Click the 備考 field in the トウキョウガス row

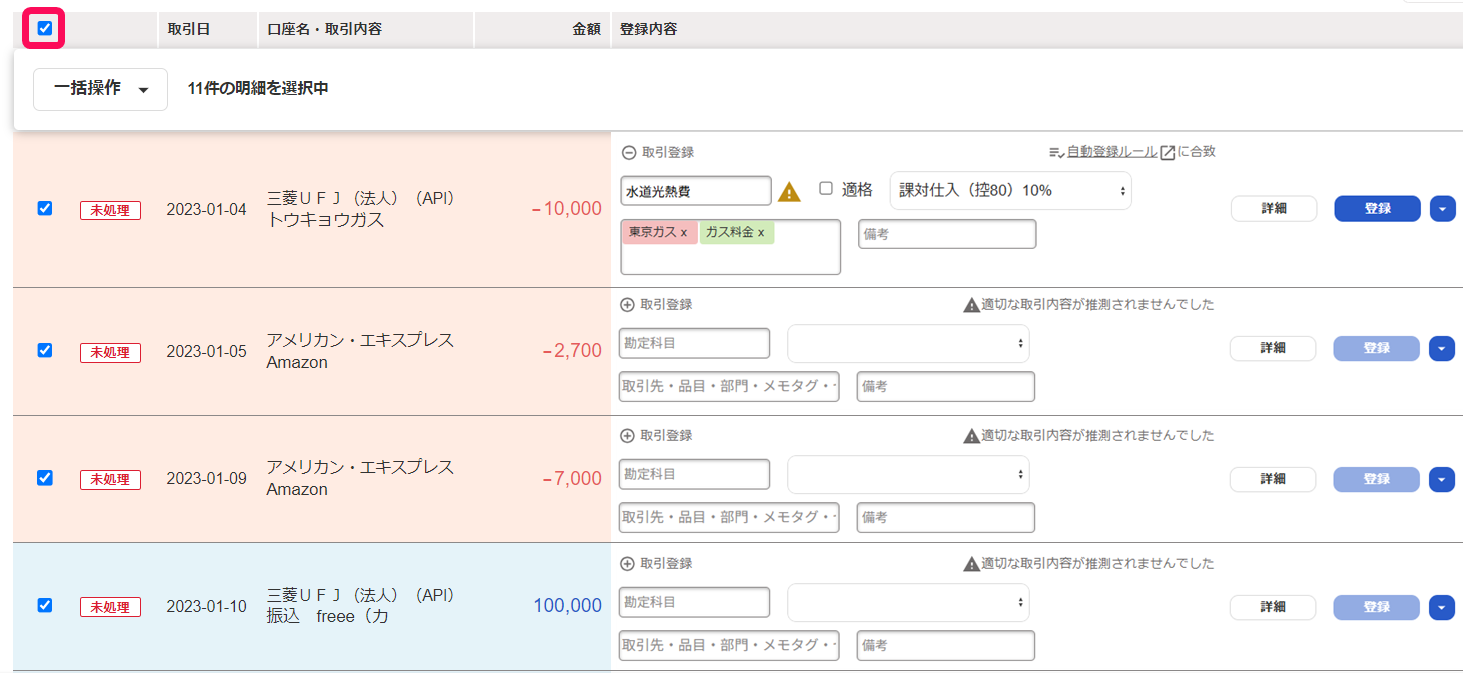click(947, 234)
